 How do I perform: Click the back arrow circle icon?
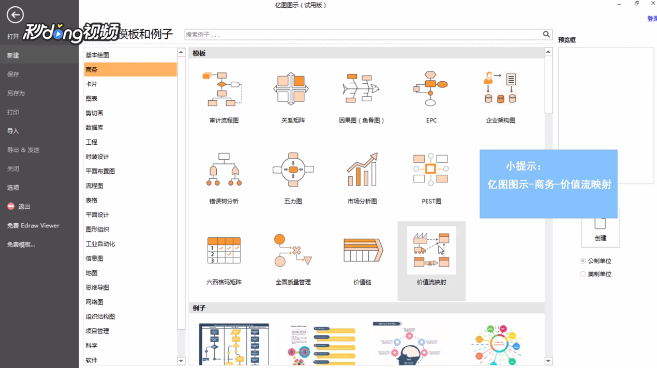click(15, 15)
